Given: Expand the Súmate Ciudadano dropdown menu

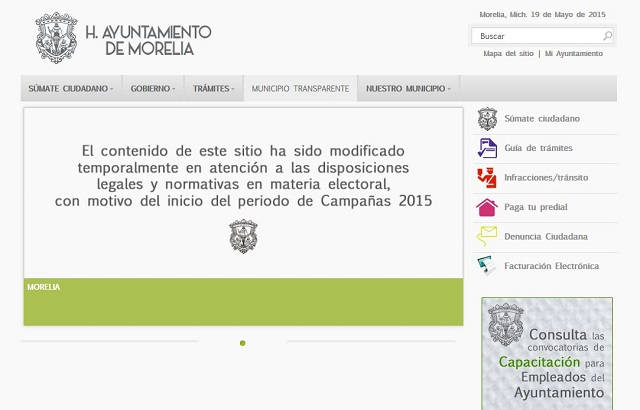Looking at the screenshot, I should pyautogui.click(x=70, y=89).
